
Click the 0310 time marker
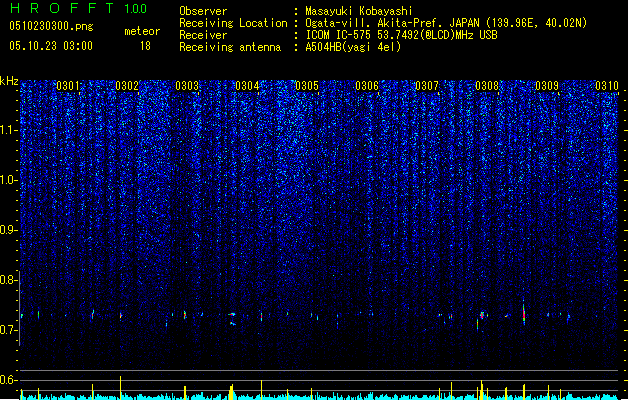[607, 86]
